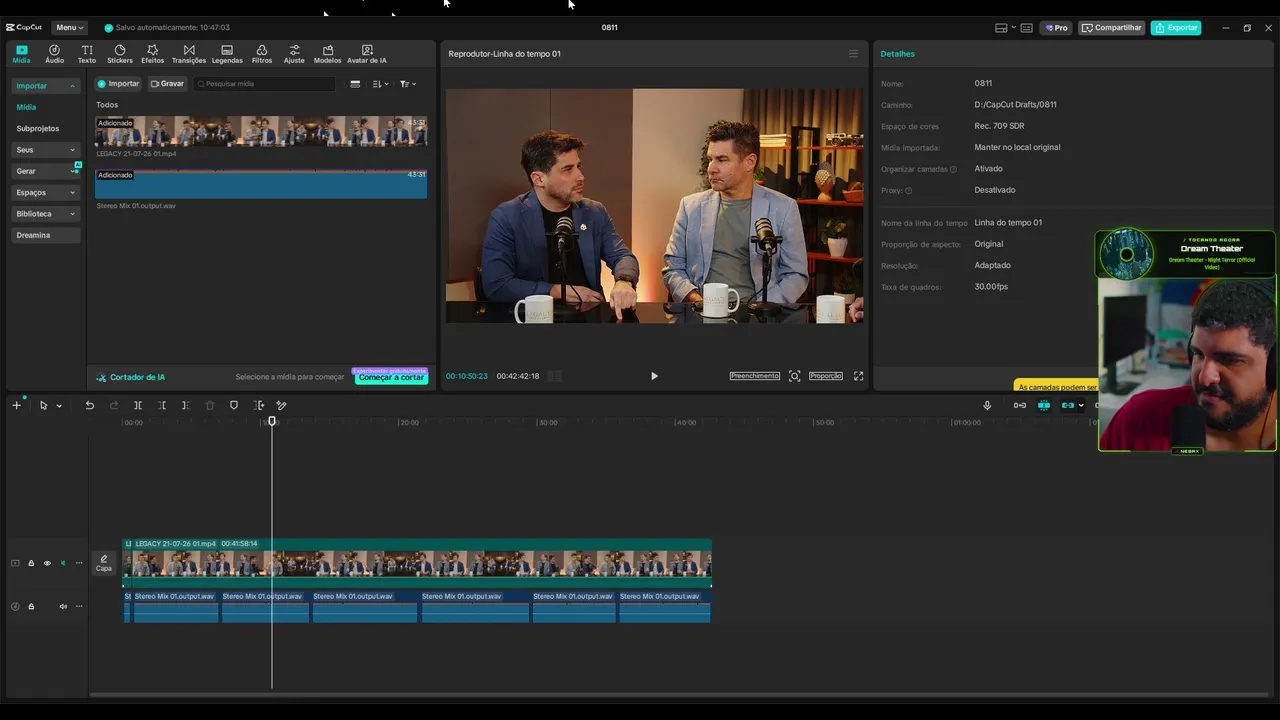Viewport: 1280px width, 720px height.
Task: Open the media sort dropdown
Action: (380, 84)
